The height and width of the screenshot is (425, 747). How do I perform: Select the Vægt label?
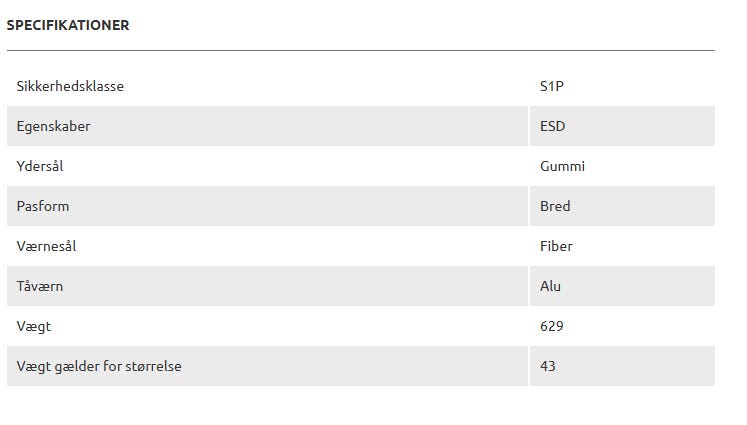pyautogui.click(x=33, y=326)
